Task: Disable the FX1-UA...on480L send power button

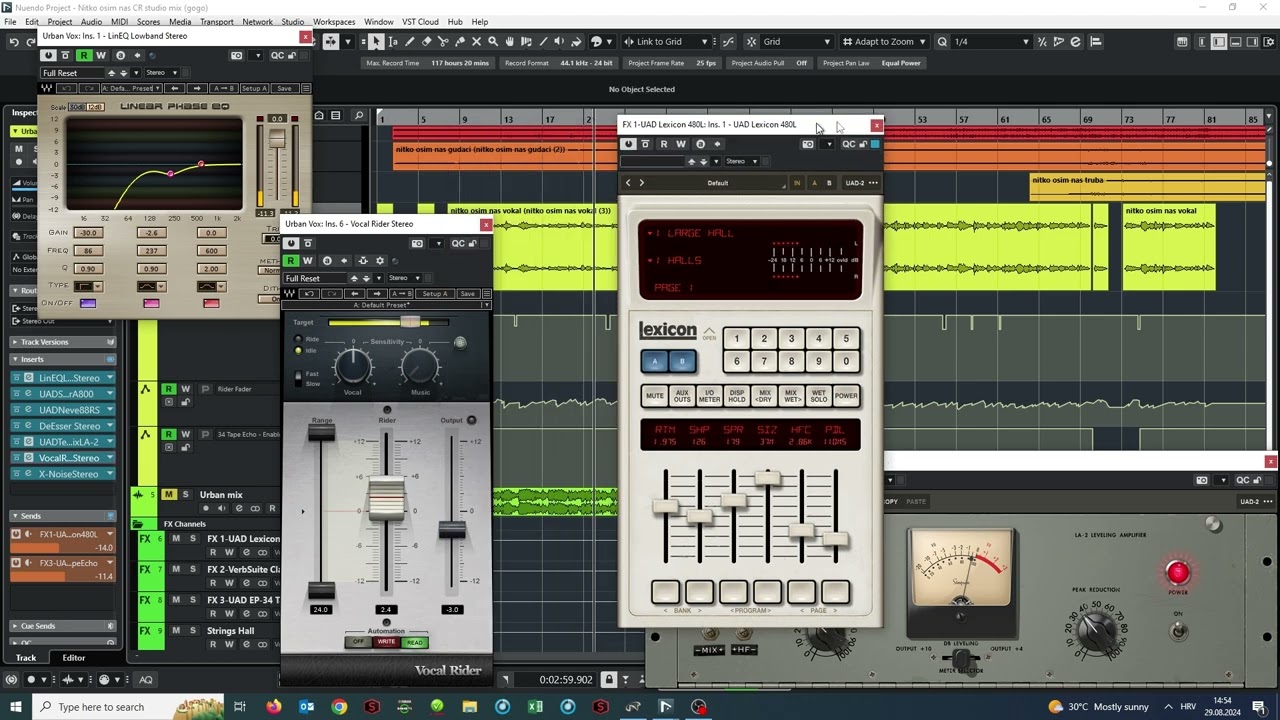Action: [16, 534]
